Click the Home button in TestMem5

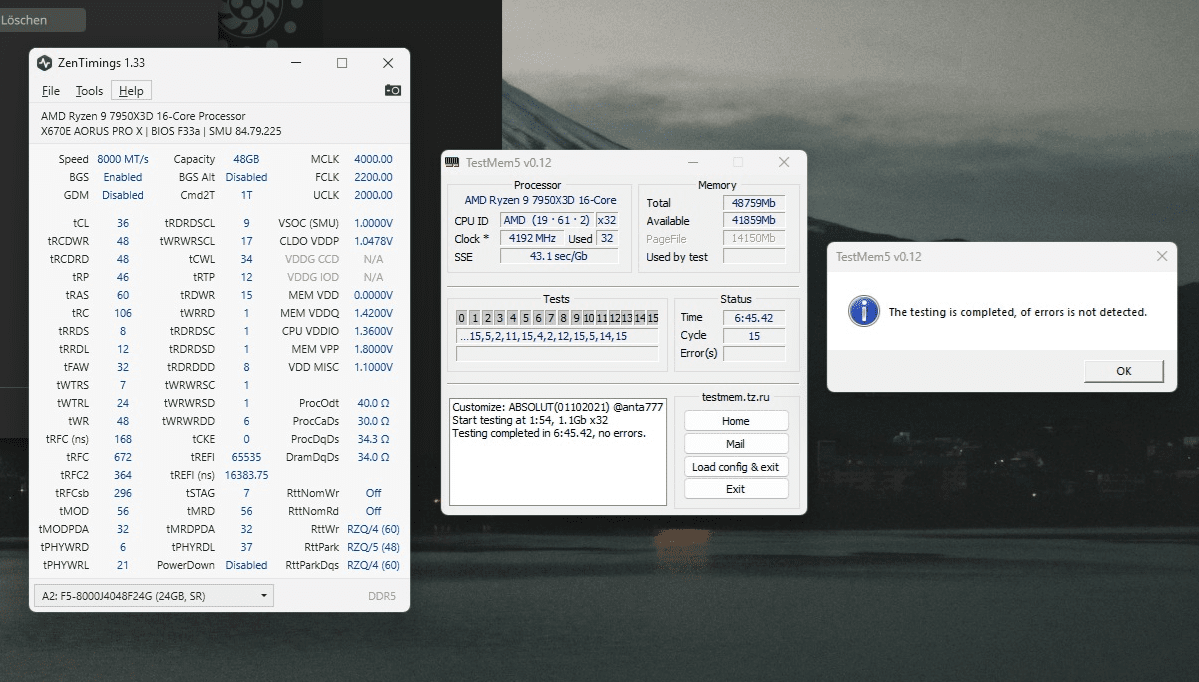tap(736, 421)
